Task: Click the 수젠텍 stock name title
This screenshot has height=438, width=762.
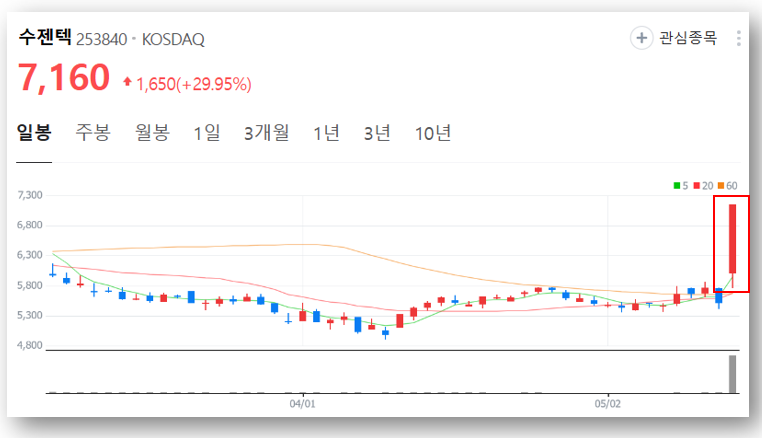Action: 45,37
